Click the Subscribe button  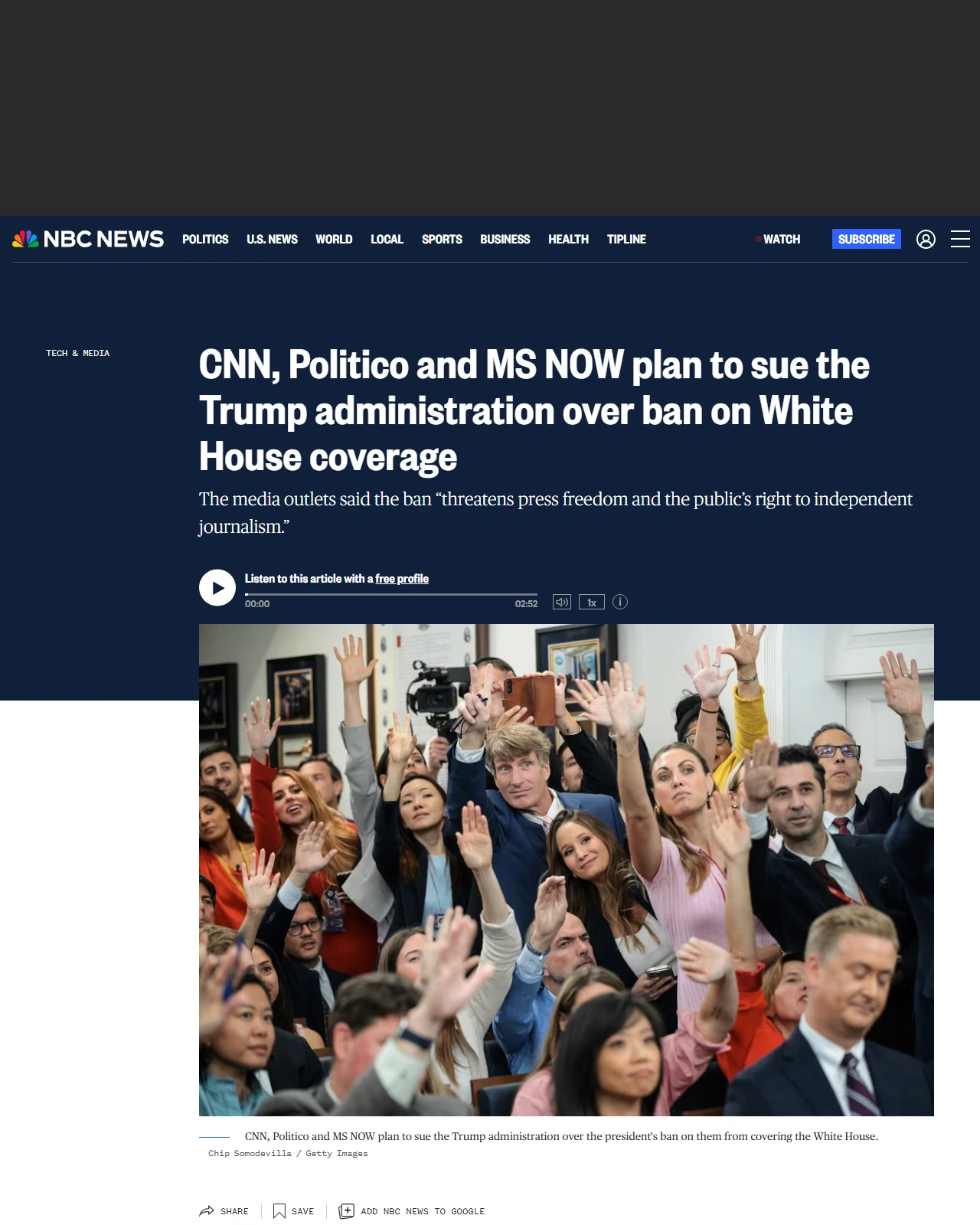point(867,239)
